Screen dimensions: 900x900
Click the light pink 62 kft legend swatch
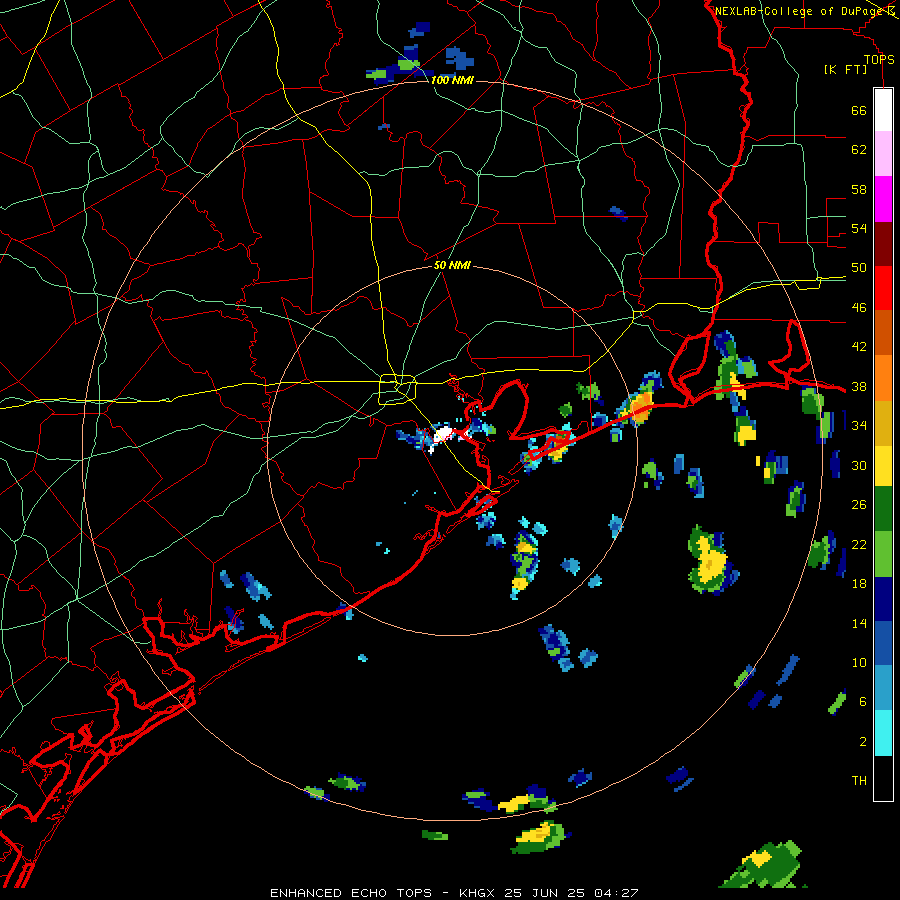click(x=883, y=154)
